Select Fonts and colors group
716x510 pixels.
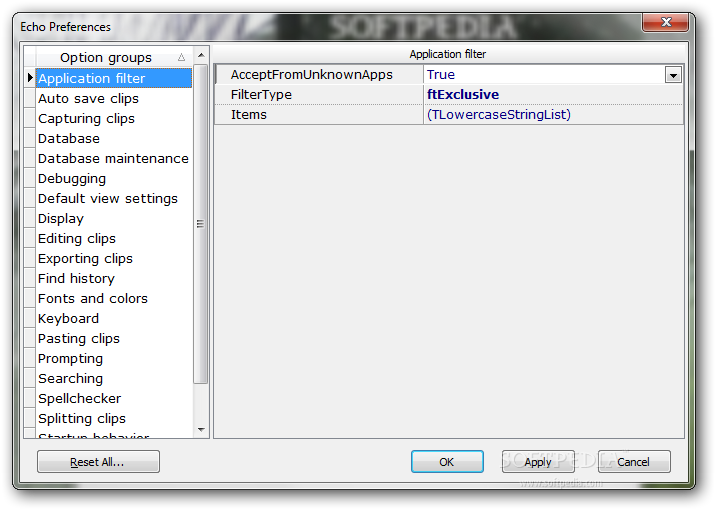pyautogui.click(x=114, y=299)
